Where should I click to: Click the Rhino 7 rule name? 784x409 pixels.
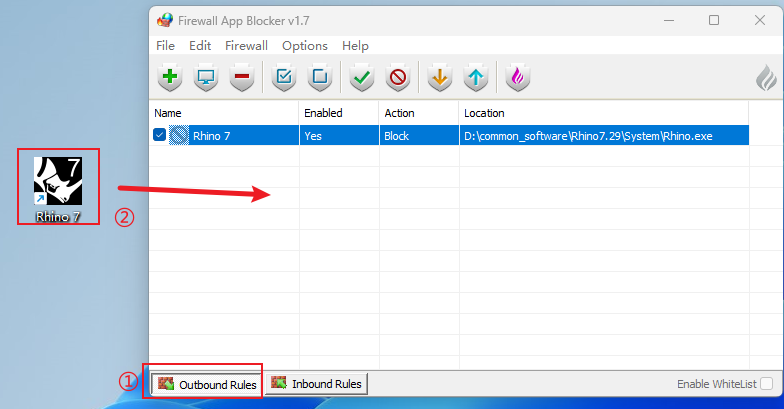[212, 136]
